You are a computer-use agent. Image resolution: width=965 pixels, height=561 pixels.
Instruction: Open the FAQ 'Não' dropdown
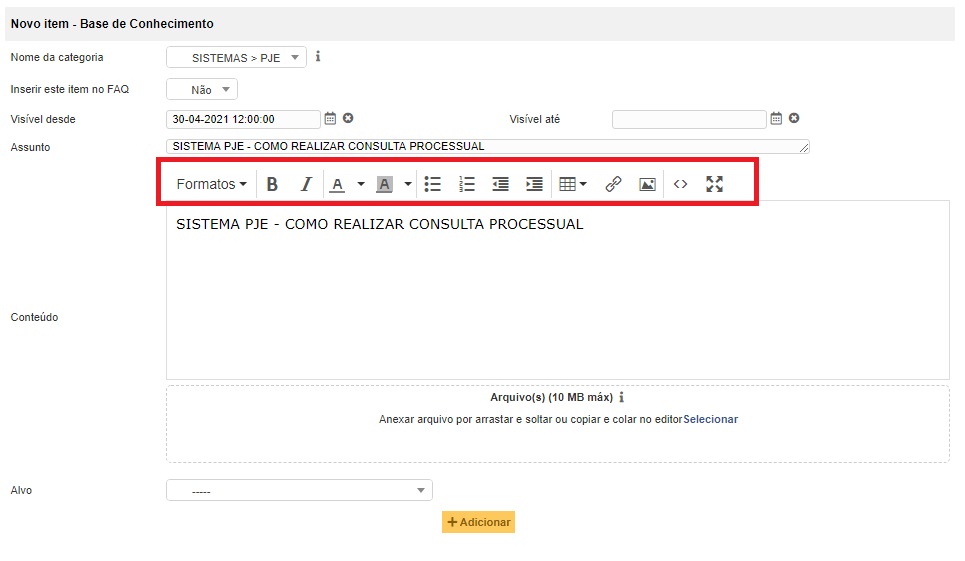202,90
